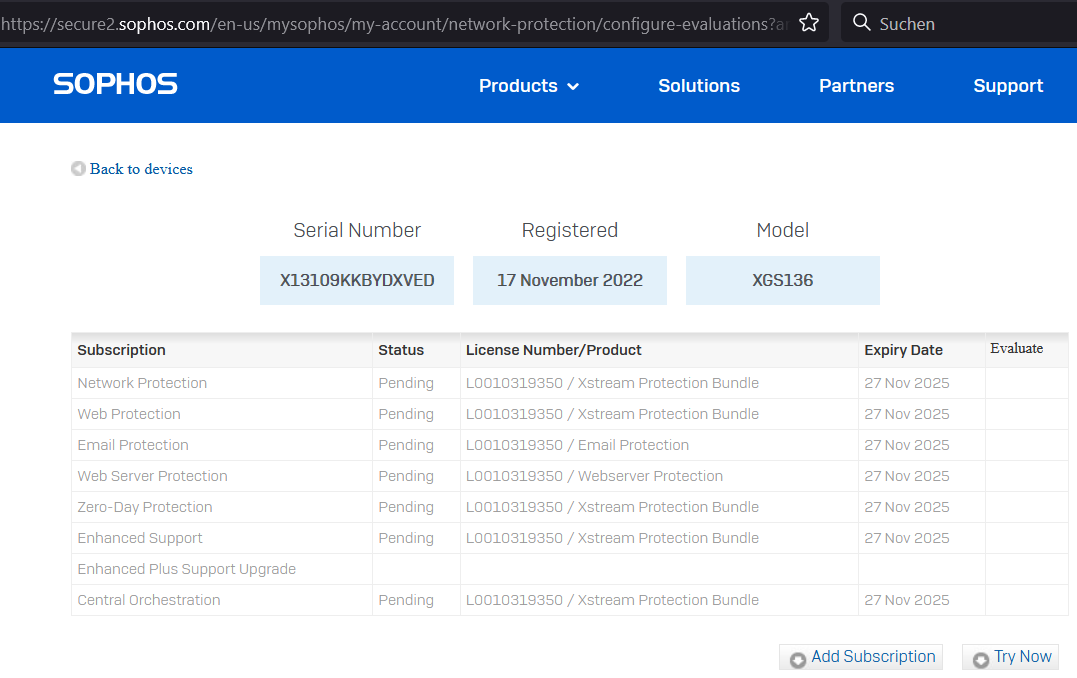
Task: Click Network Protection's Xstream Protection Bundle license
Action: (612, 383)
